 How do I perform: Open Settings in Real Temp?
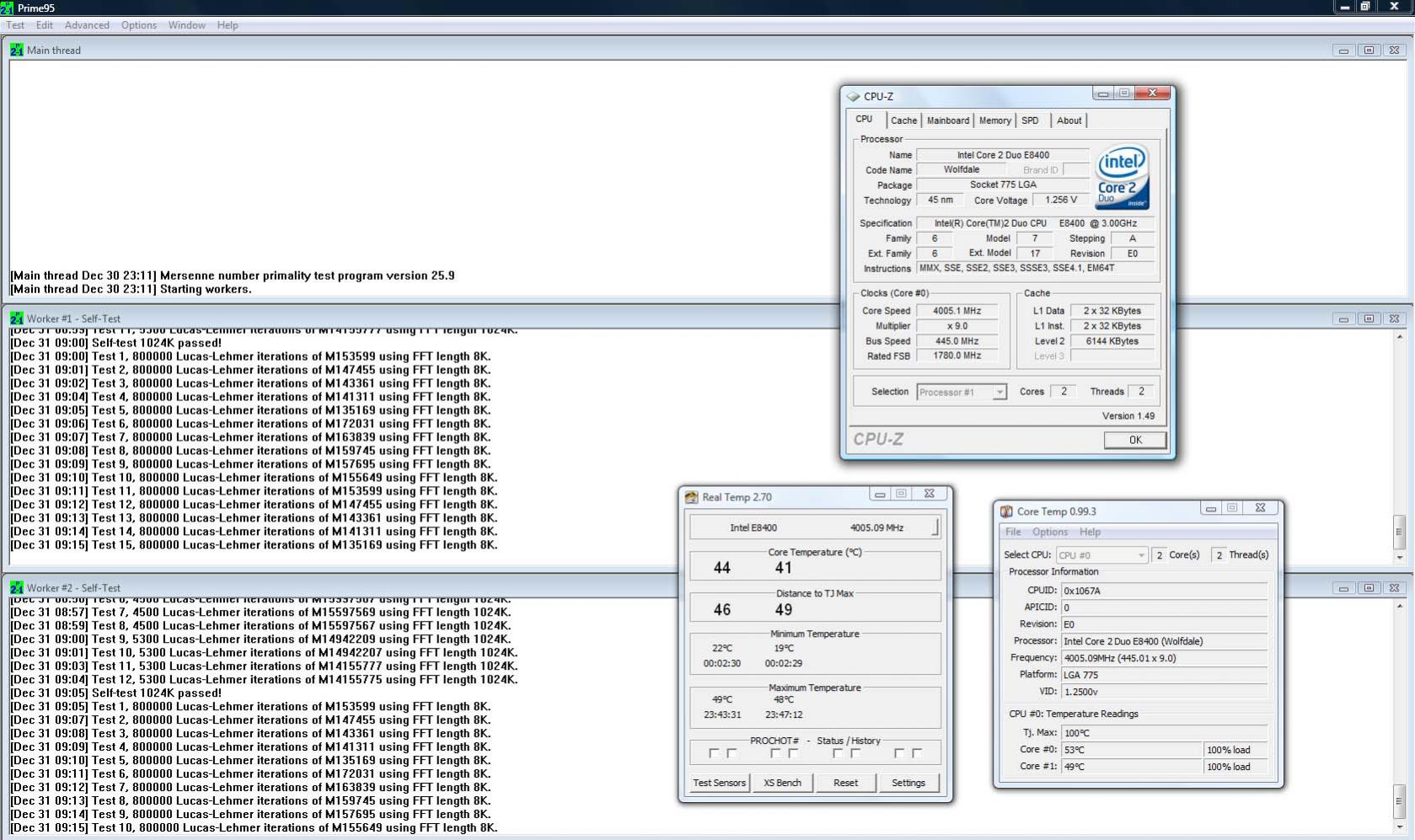(x=908, y=783)
